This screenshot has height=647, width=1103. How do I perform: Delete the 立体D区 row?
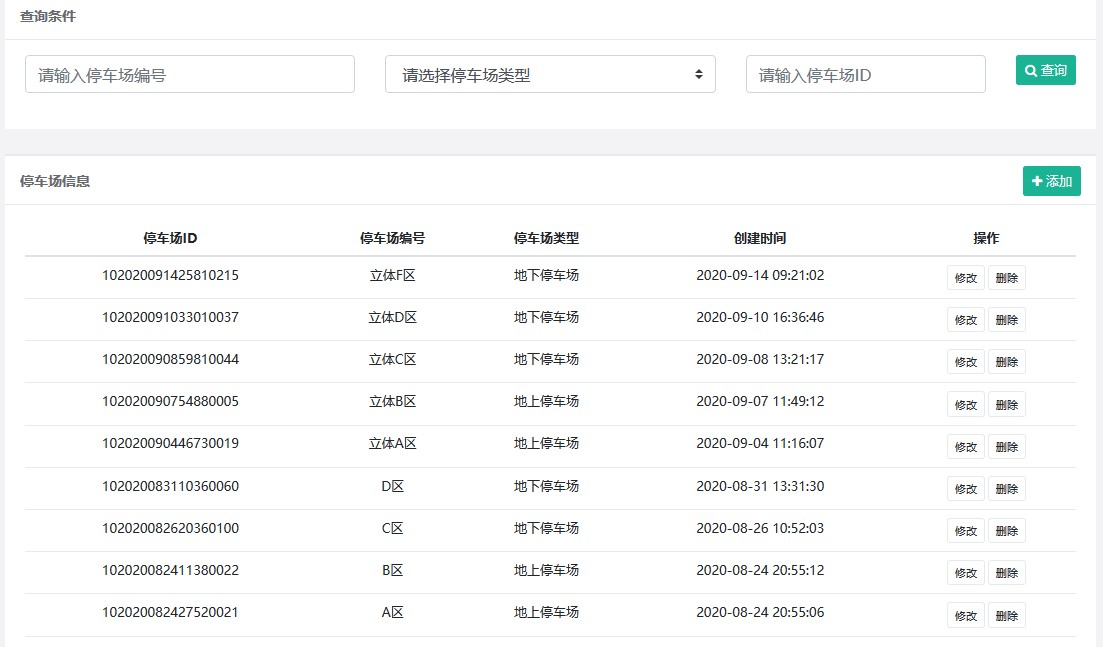(x=1006, y=320)
